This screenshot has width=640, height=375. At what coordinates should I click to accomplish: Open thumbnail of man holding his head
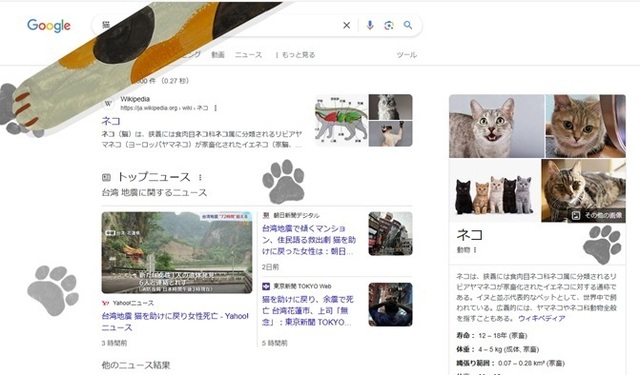pos(390,304)
